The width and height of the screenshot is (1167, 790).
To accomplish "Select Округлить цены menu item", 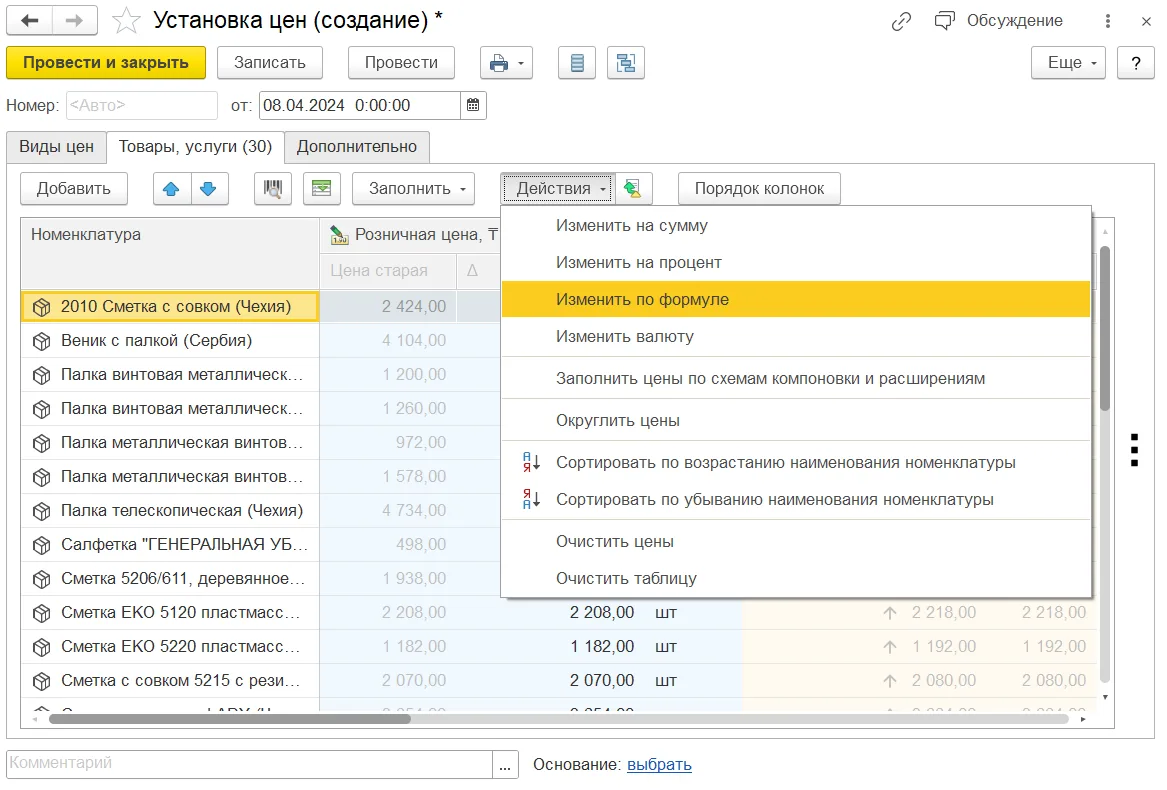I will point(796,420).
